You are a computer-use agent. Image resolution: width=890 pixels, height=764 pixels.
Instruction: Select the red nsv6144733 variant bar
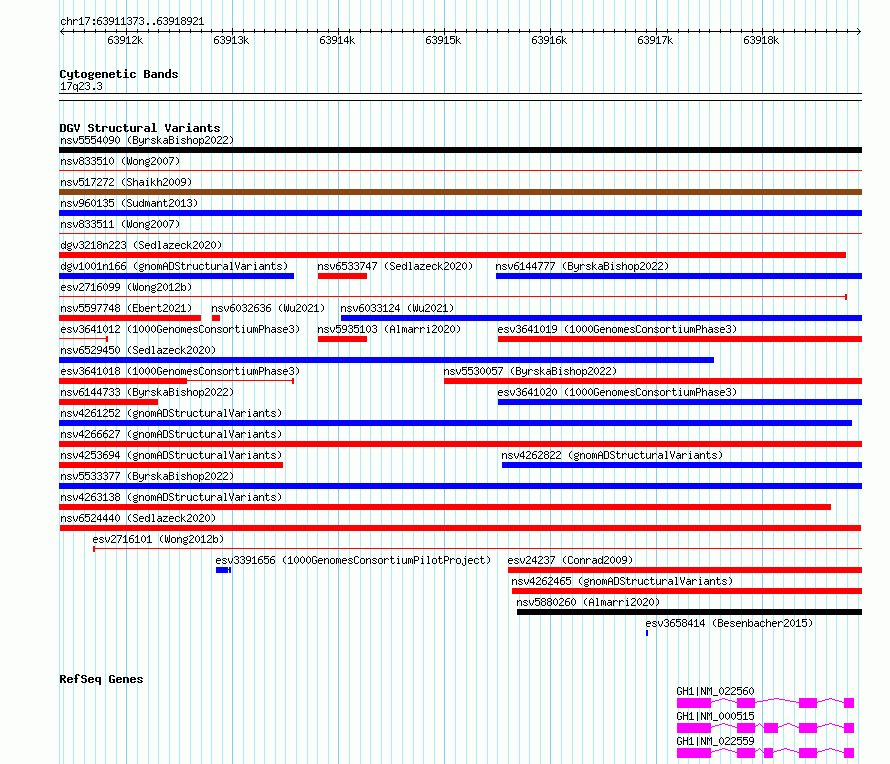point(108,402)
